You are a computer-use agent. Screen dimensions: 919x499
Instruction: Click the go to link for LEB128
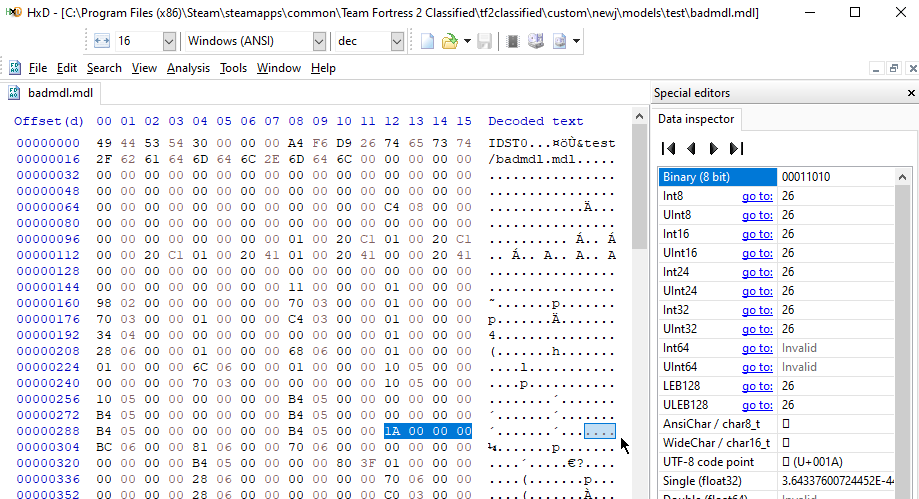click(757, 386)
